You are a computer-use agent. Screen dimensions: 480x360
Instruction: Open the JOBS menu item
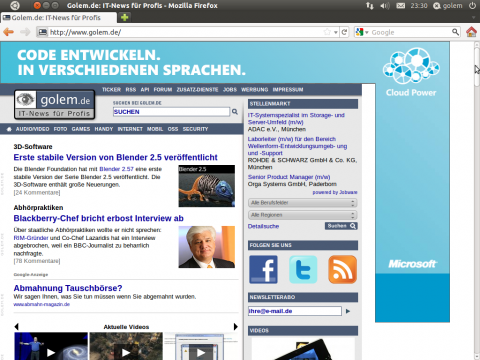coord(230,90)
